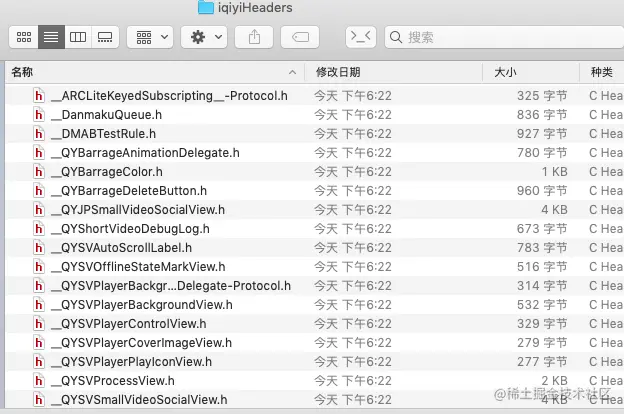Select the __QYShortVideoDebugLog.h file name

(130, 229)
